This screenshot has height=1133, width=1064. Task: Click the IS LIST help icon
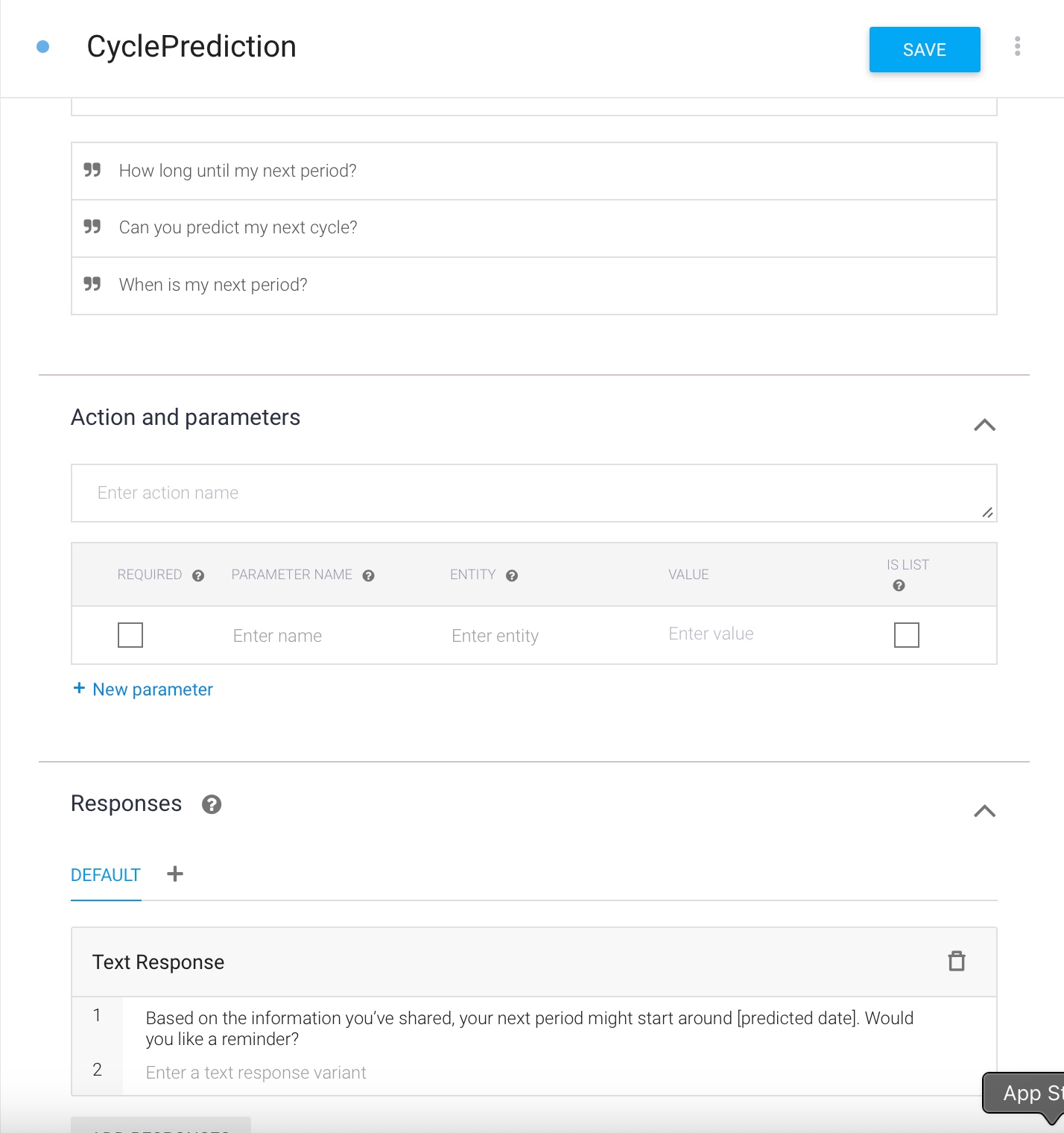[x=899, y=586]
